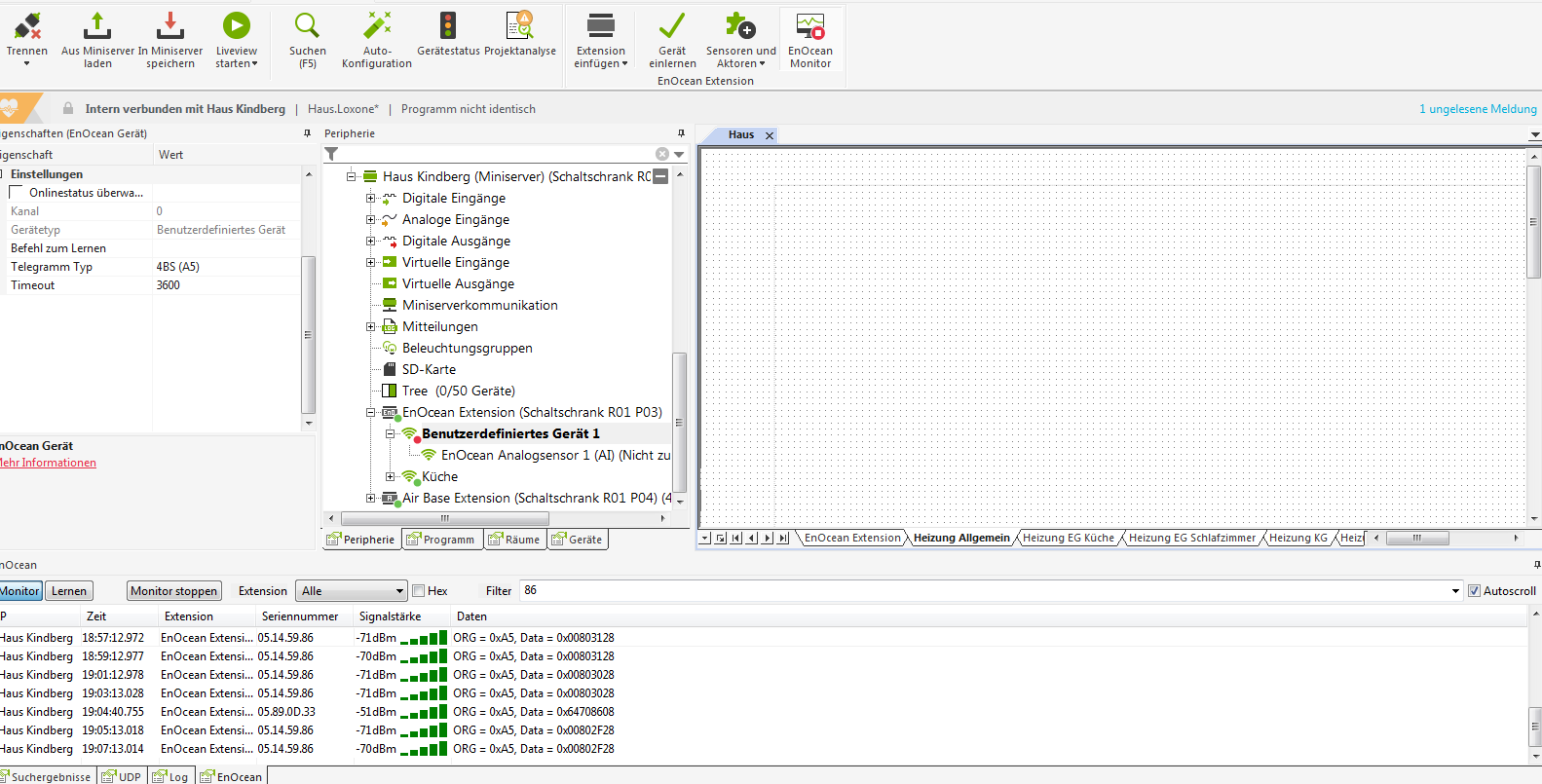Click Gerät einlernen checkmark icon
The height and width of the screenshot is (784, 1542).
point(672,26)
